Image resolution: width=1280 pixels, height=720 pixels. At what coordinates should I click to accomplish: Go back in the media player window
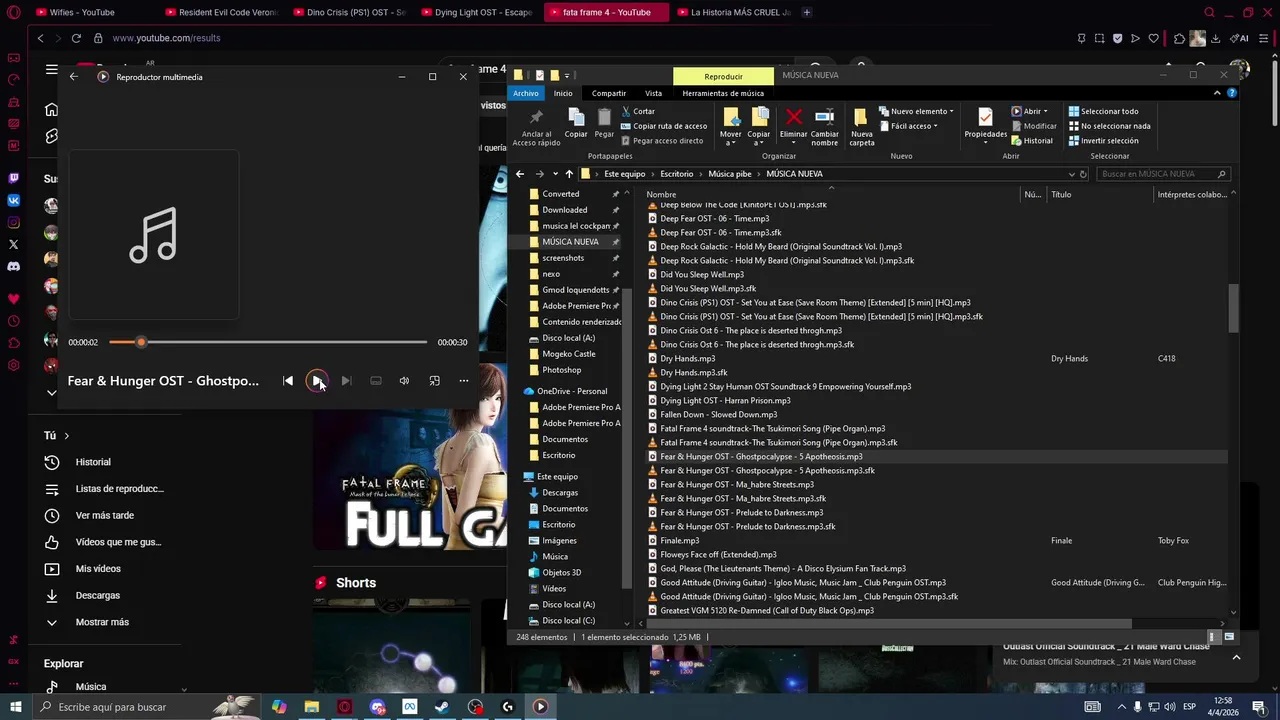[74, 77]
